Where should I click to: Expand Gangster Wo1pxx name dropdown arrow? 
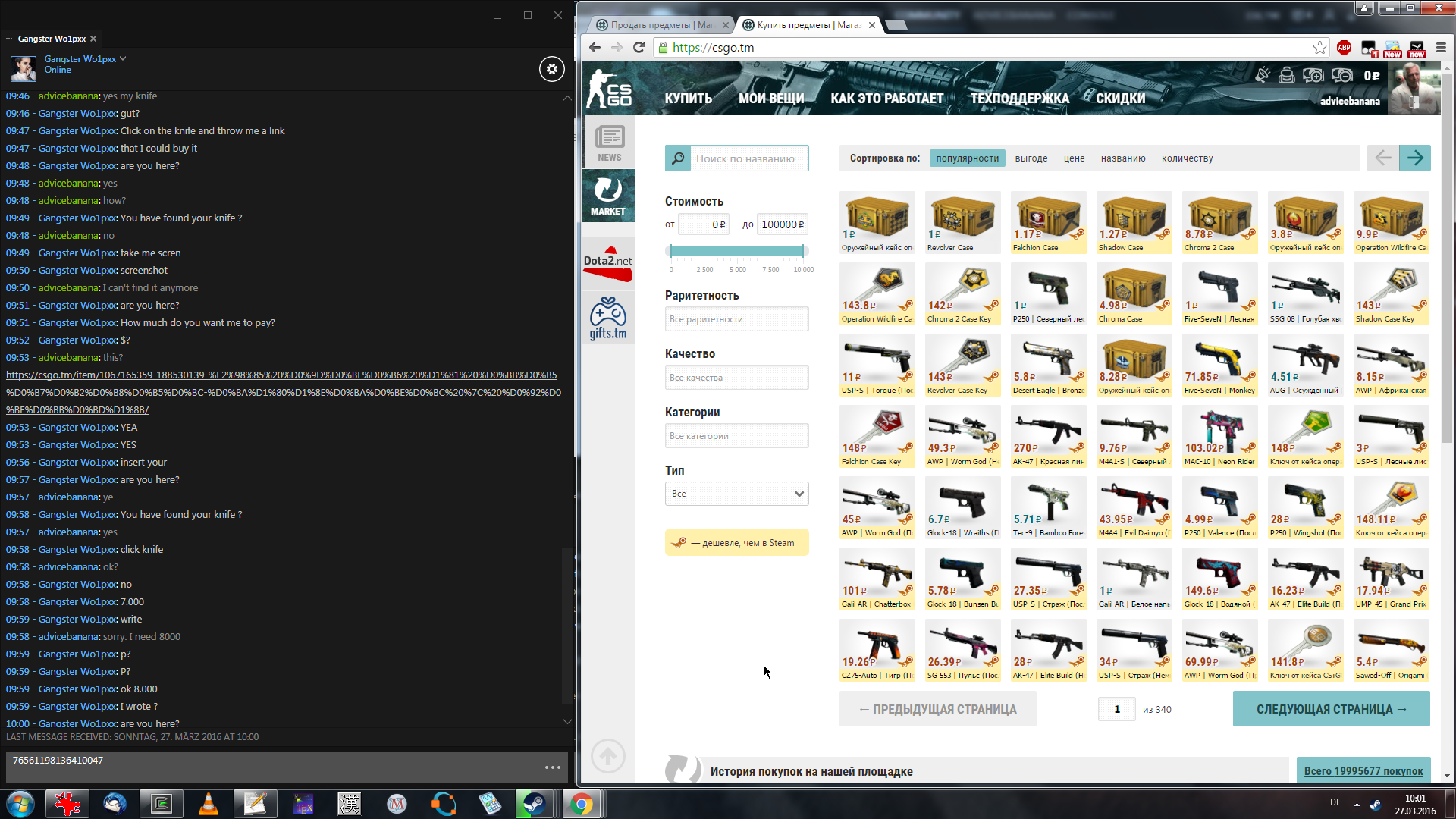pos(123,58)
